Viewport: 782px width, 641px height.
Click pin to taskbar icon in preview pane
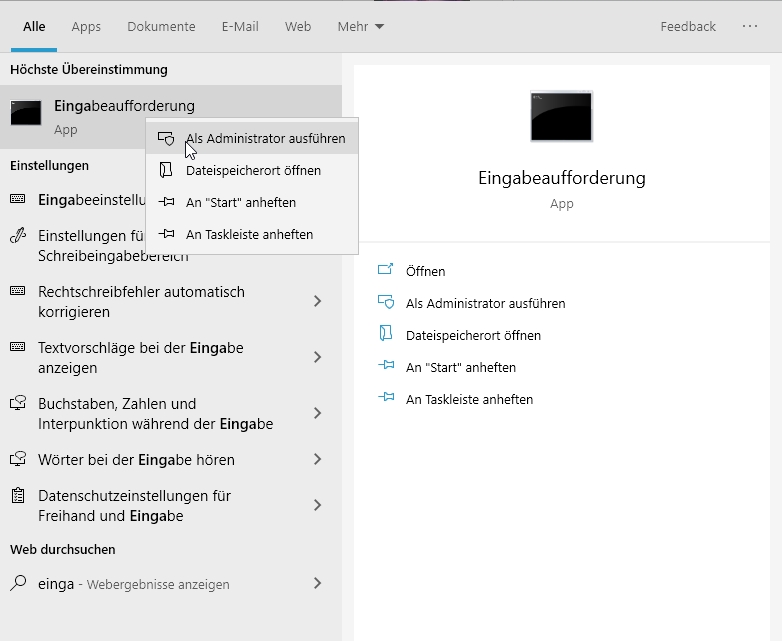click(386, 398)
